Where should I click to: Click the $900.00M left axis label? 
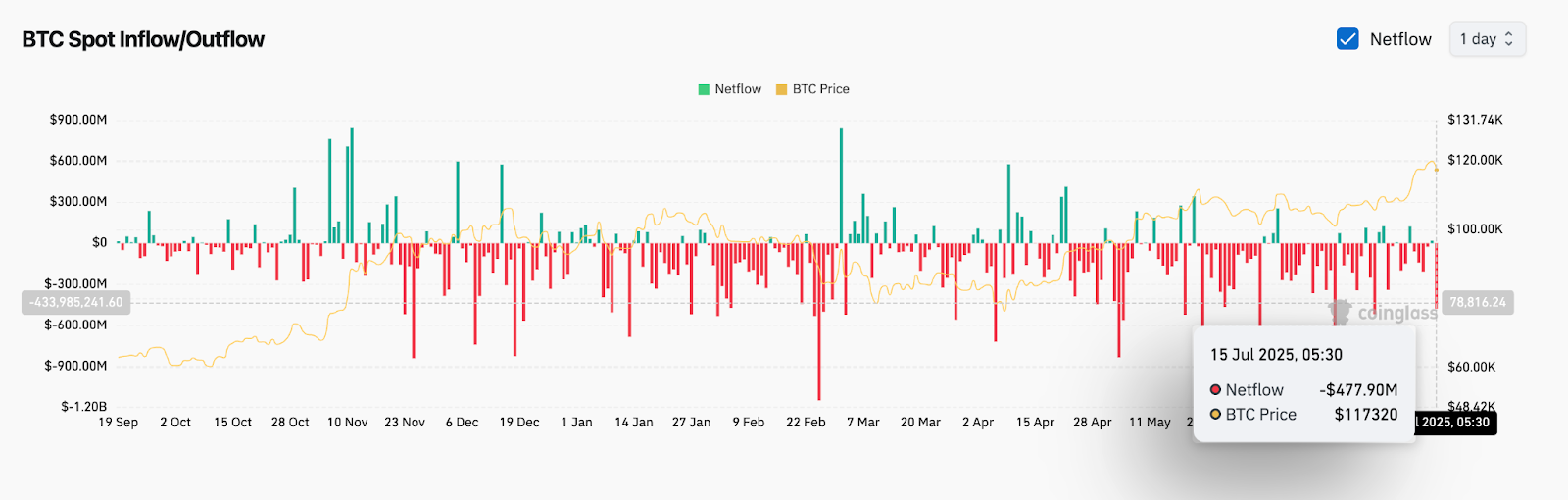pos(78,120)
